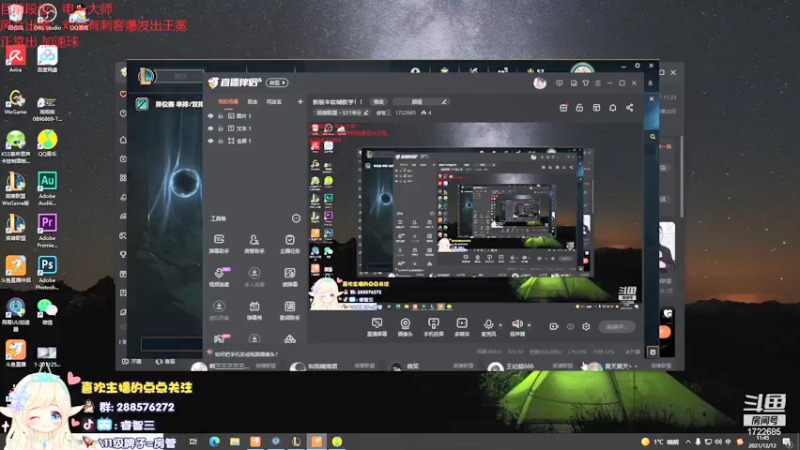Open the Adobe Premiere desktop shortcut
The width and height of the screenshot is (800, 450).
click(x=47, y=231)
